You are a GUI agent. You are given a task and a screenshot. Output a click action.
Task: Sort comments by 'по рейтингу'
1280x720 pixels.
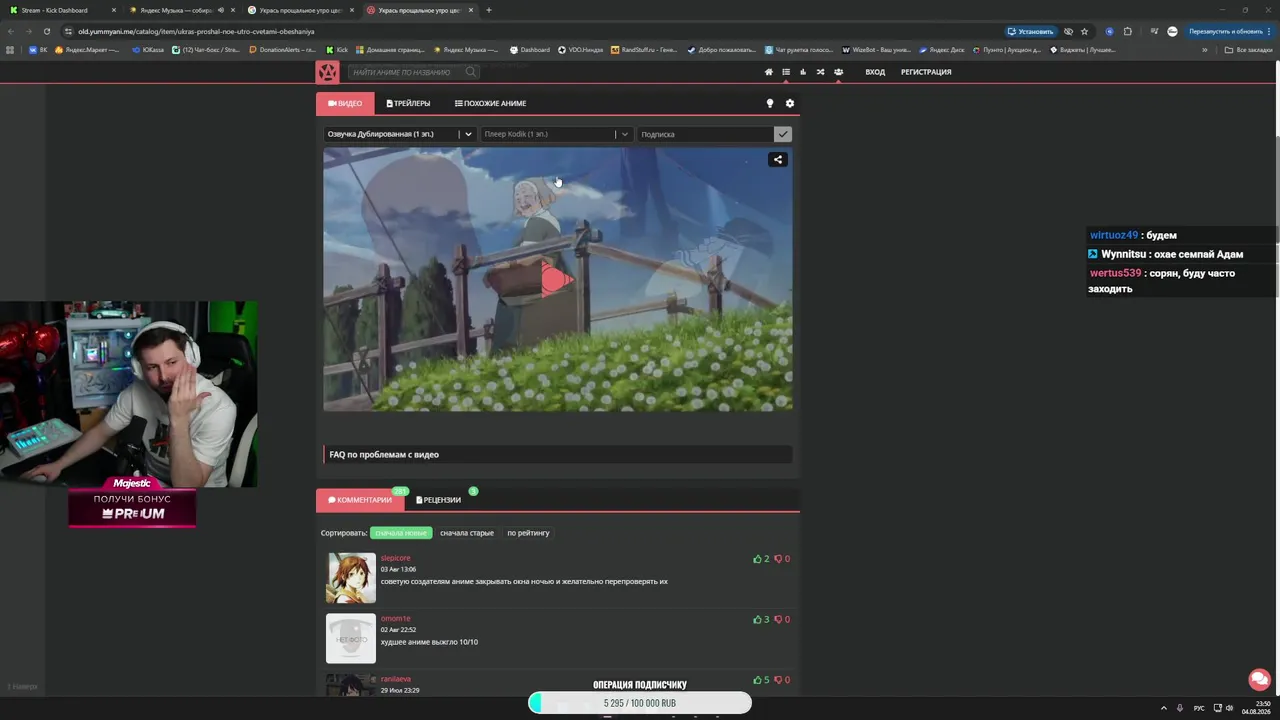coord(528,533)
